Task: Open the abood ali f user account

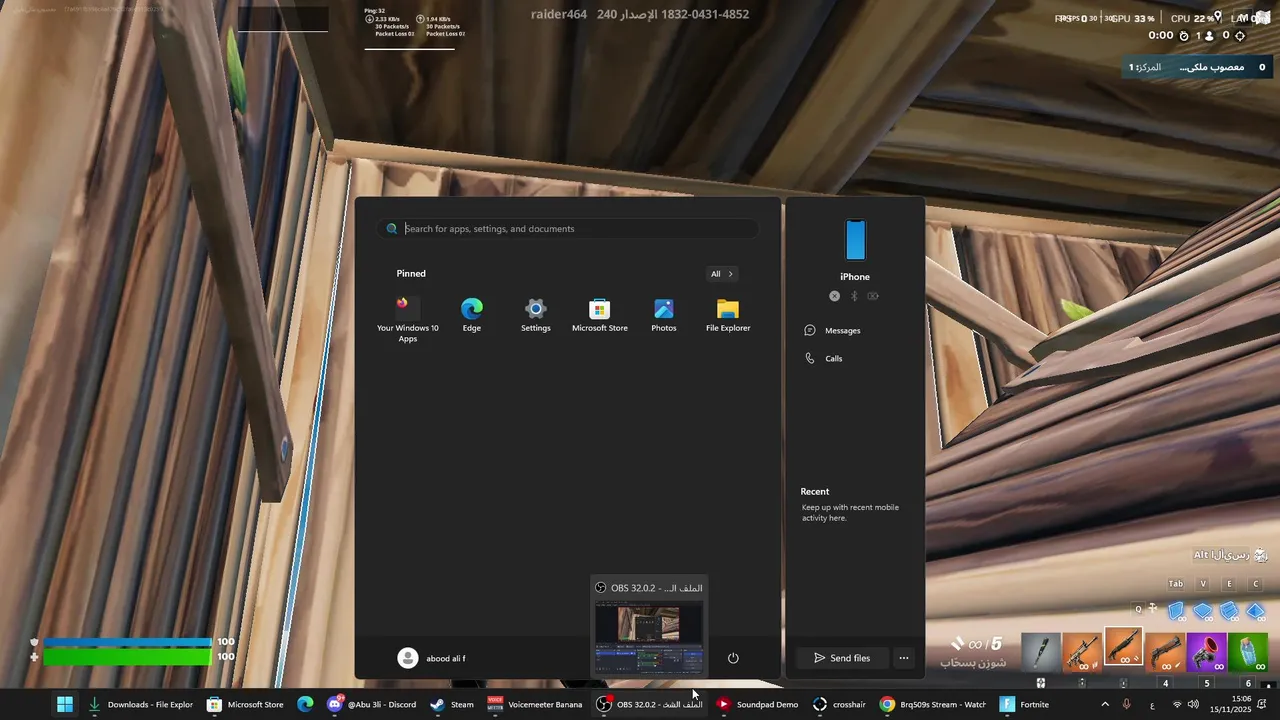Action: (432, 658)
